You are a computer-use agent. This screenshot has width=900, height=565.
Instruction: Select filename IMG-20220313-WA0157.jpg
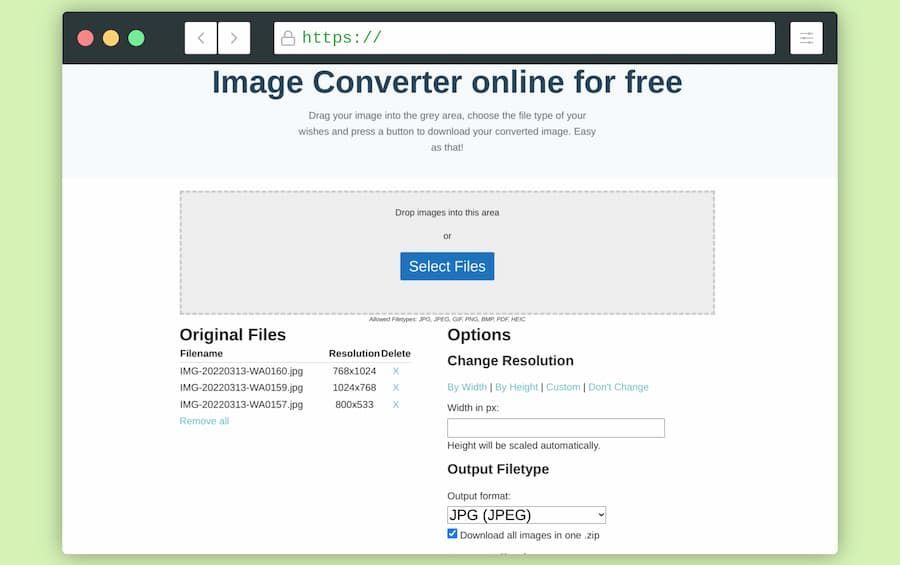[x=241, y=405]
